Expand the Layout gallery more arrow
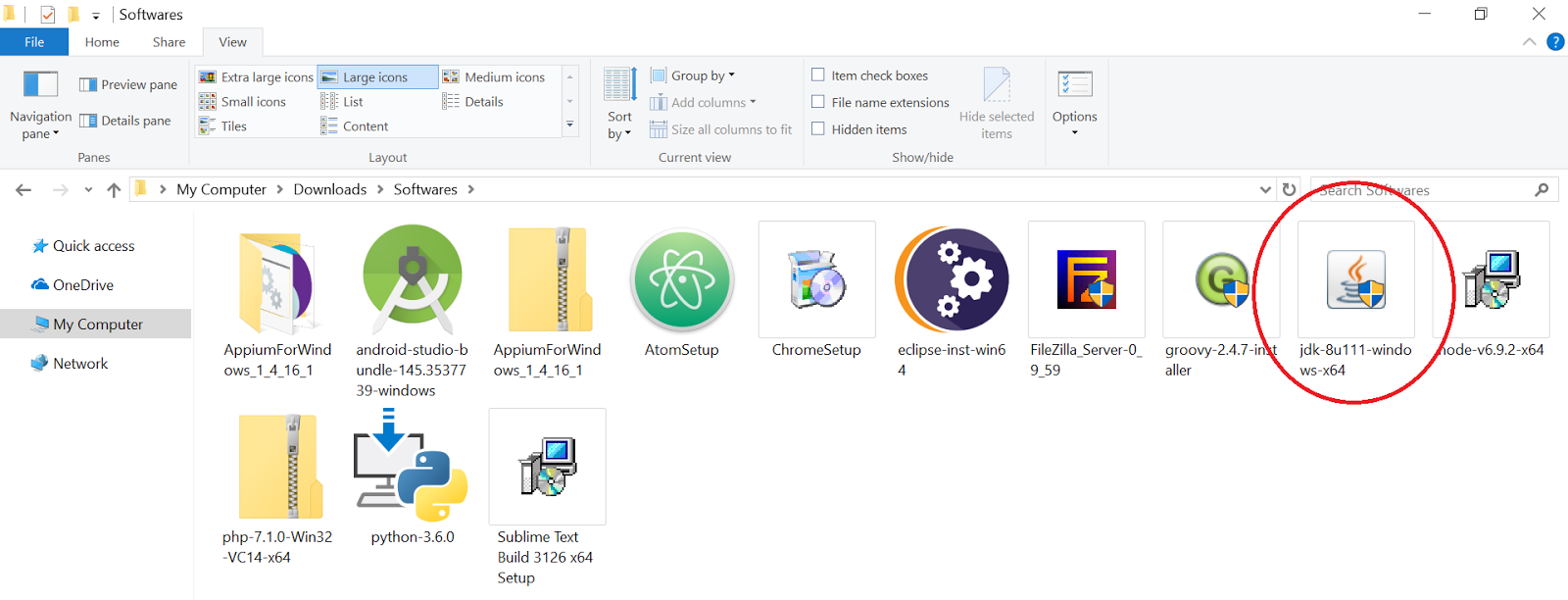This screenshot has height=600, width=1568. (569, 125)
